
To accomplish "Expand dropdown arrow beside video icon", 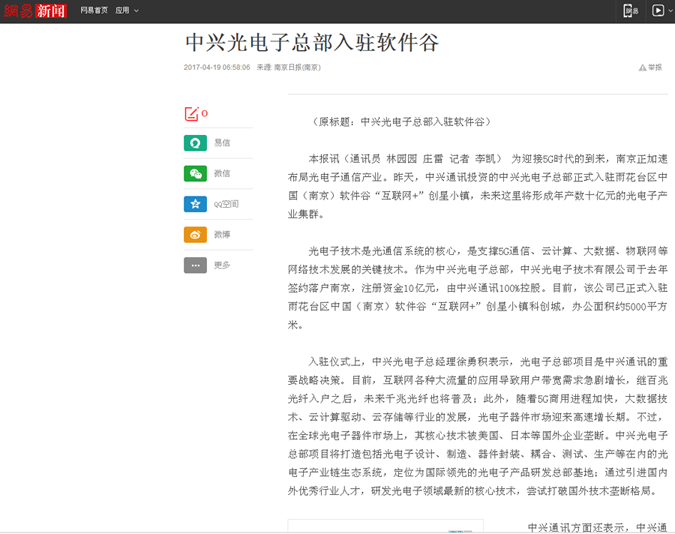I will [x=669, y=10].
